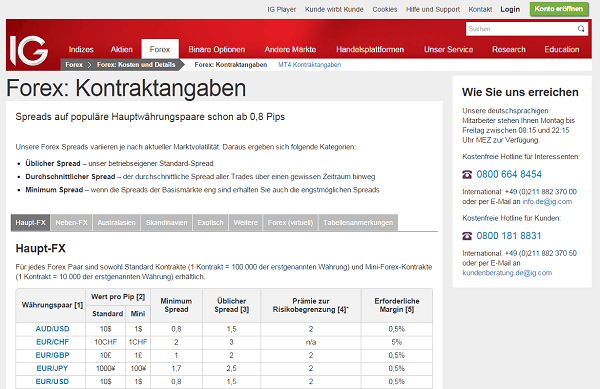
Task: Click the Forex: Kontraktangaben page heading
Action: 126,88
